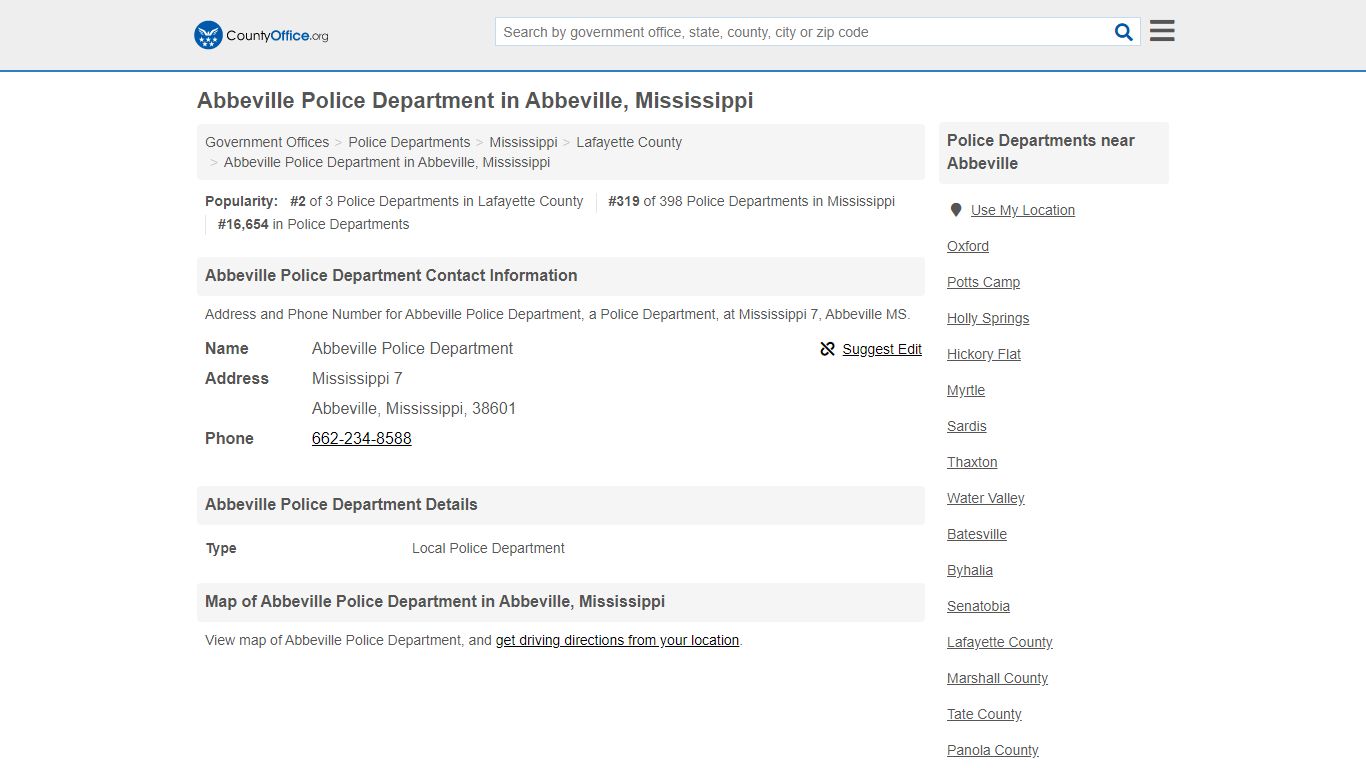
Task: Open Lafayette County sidebar link
Action: click(x=1000, y=642)
